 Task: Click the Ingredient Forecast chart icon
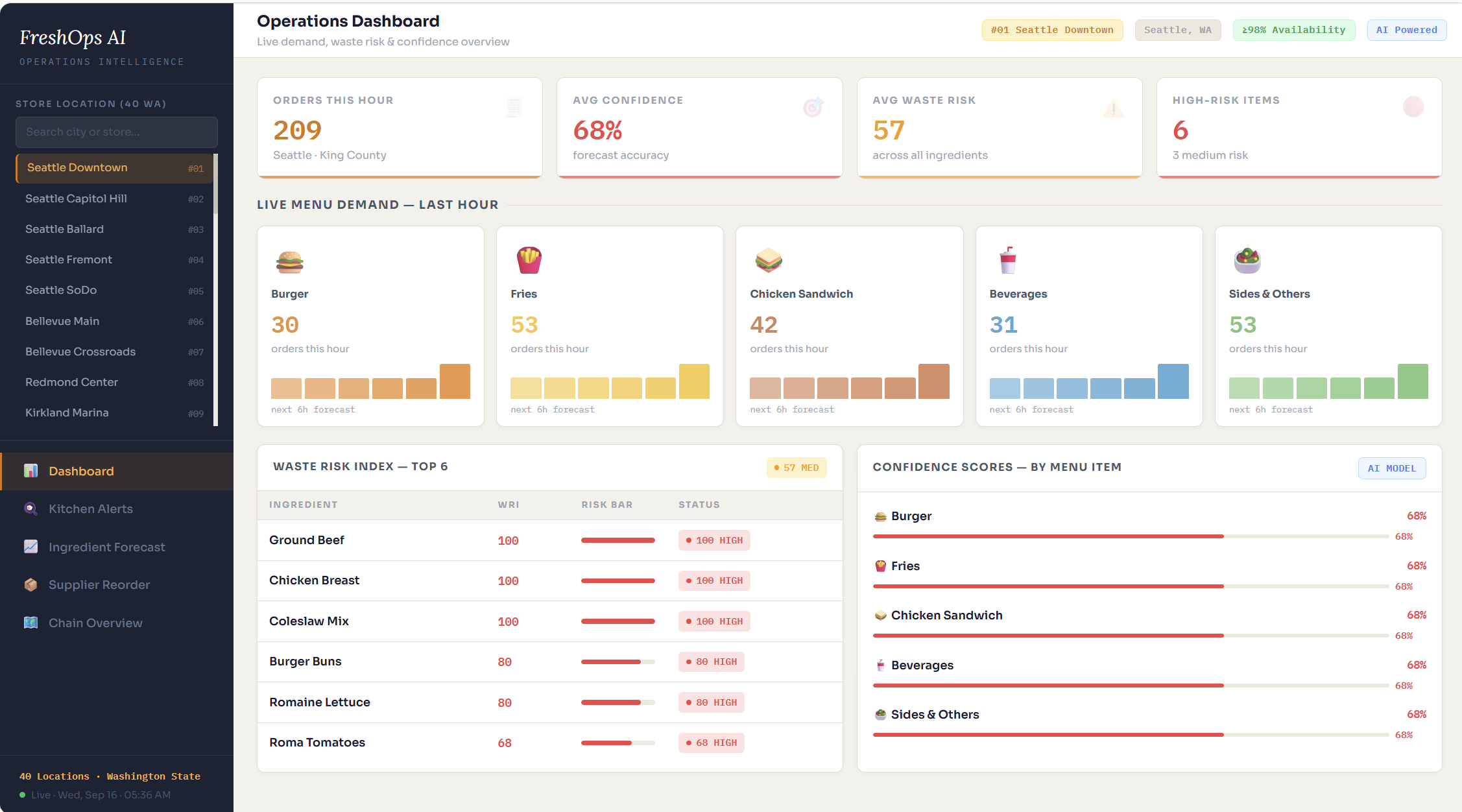[x=30, y=547]
